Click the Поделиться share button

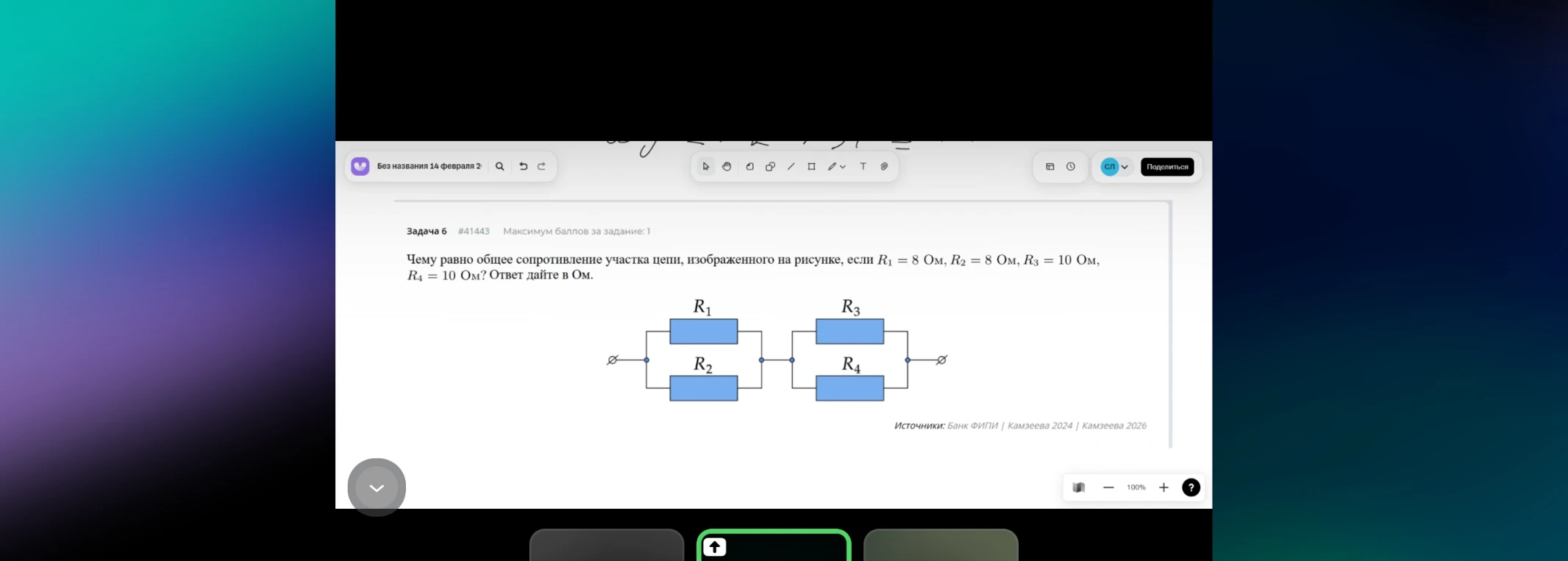click(x=1167, y=167)
